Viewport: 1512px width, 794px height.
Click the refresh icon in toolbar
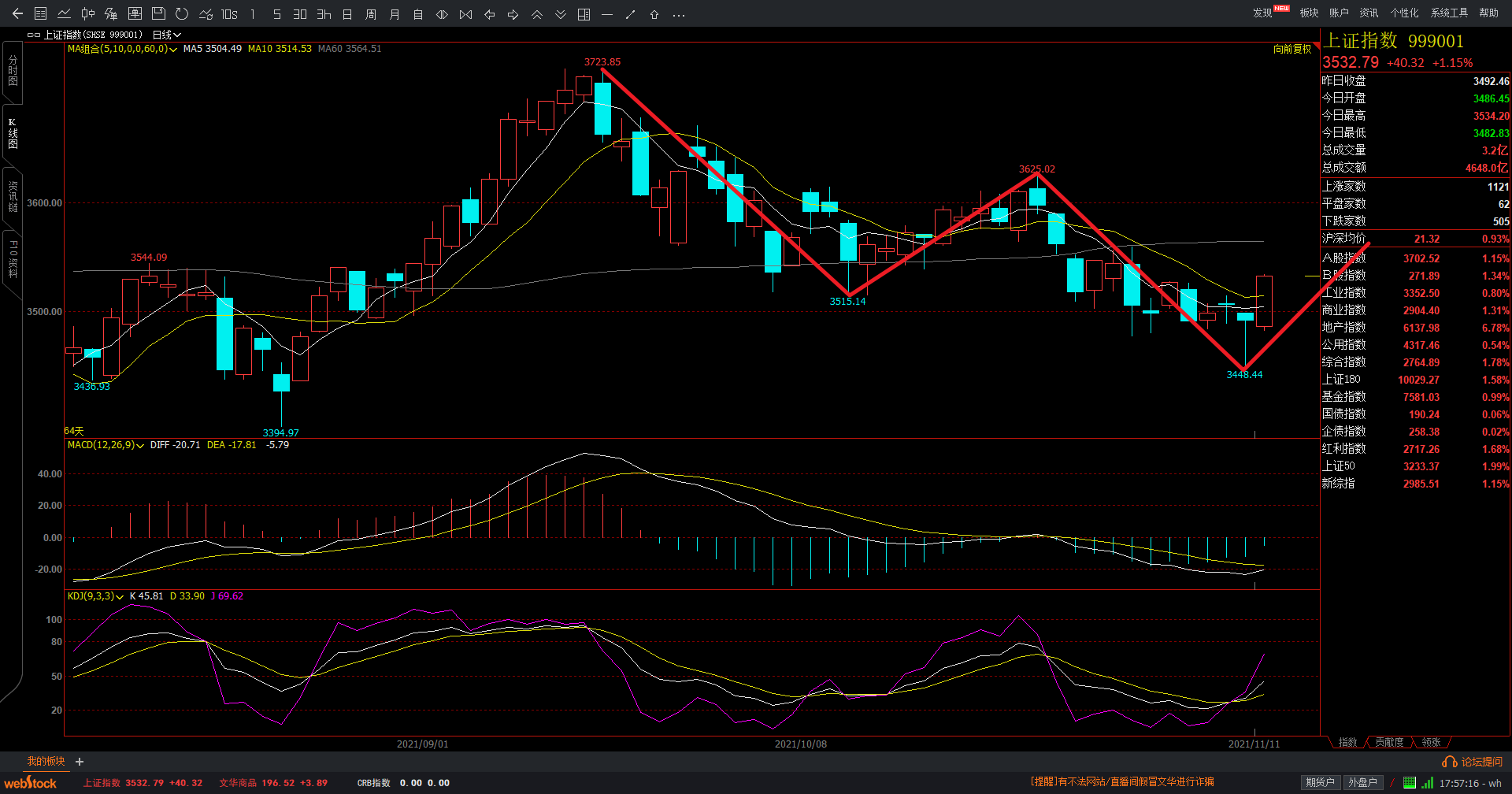click(x=182, y=14)
